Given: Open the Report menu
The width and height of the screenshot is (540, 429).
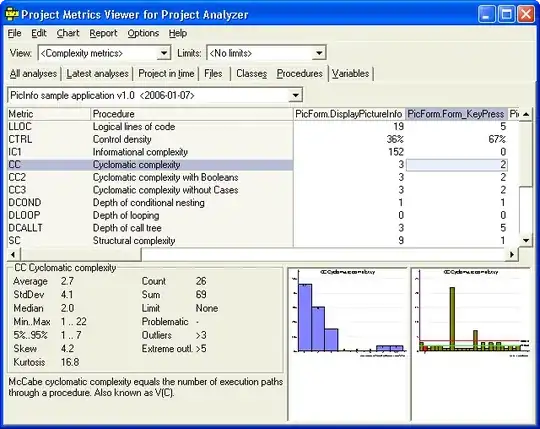Looking at the screenshot, I should click(x=103, y=33).
